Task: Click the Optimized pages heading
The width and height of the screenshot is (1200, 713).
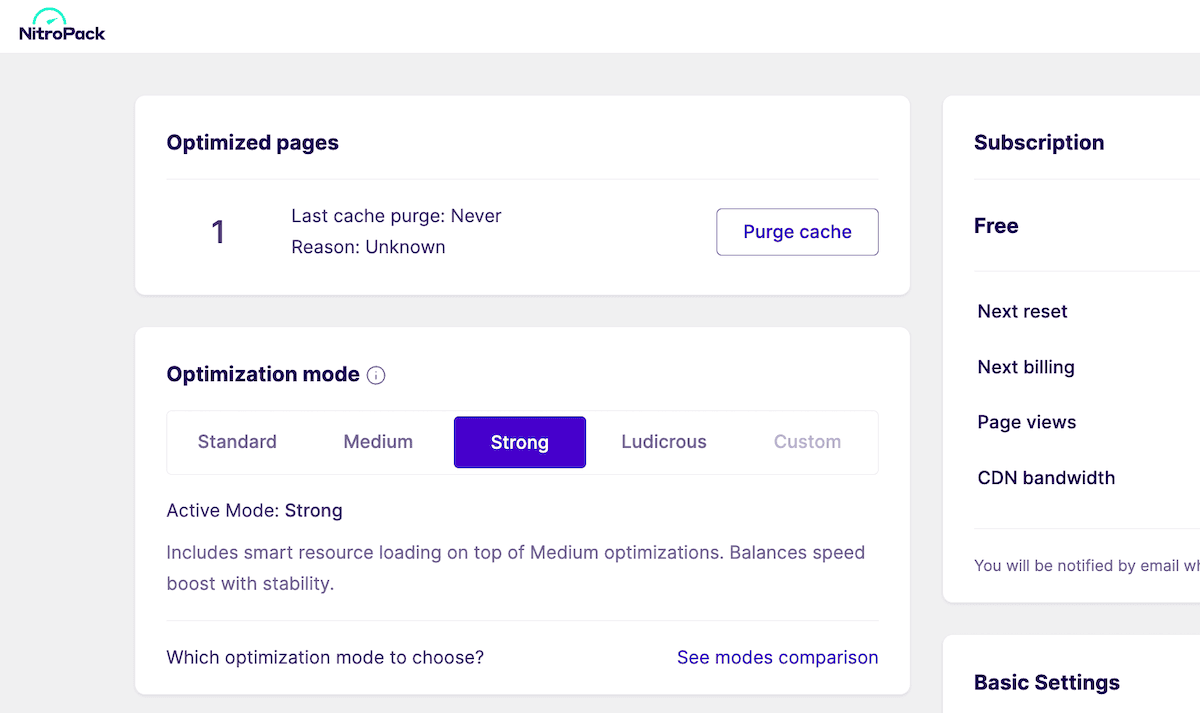Action: (x=252, y=143)
